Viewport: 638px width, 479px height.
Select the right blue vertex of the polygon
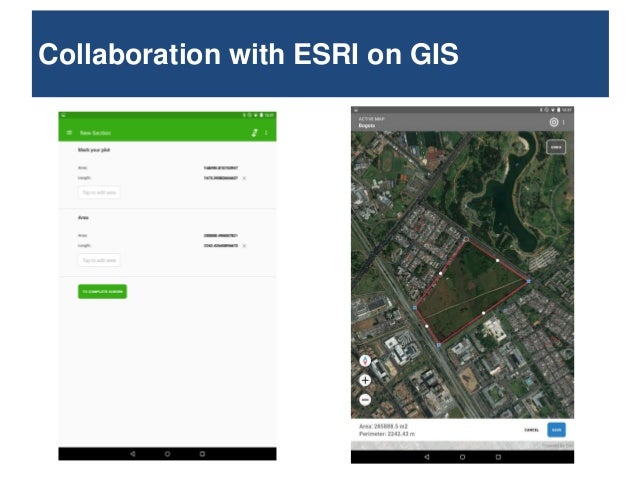point(529,281)
